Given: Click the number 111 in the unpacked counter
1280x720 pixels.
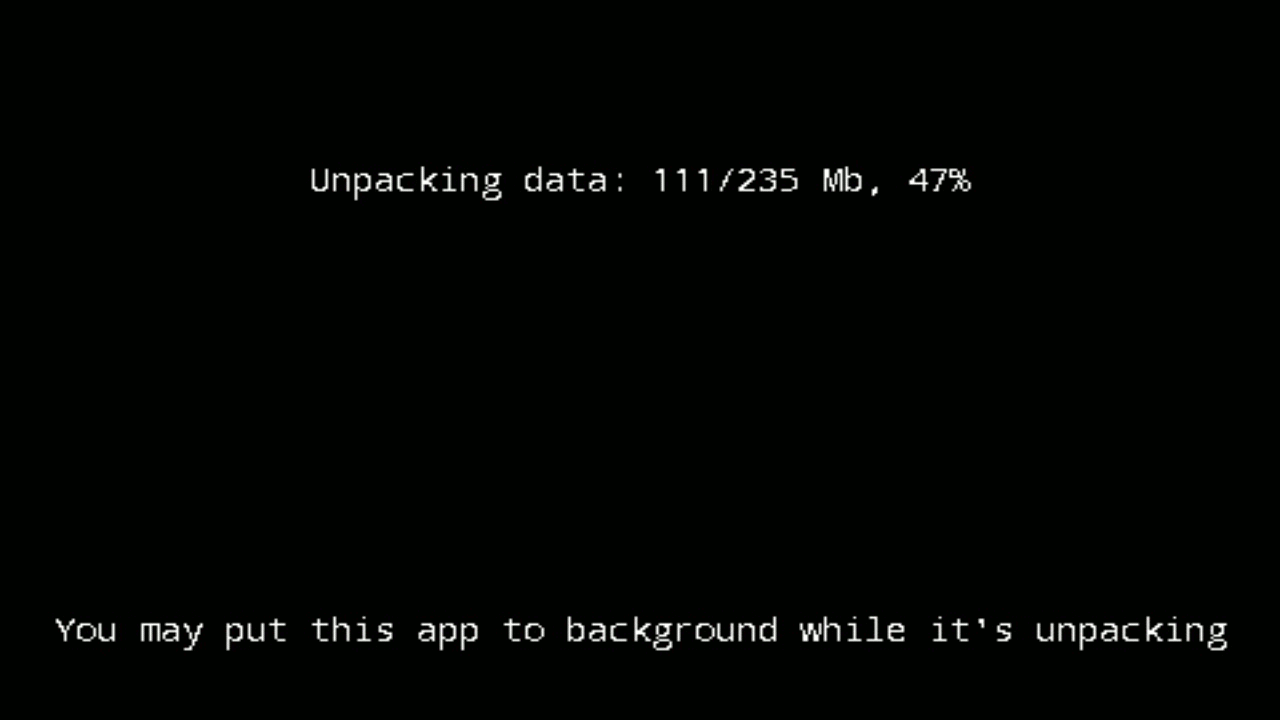Looking at the screenshot, I should [682, 181].
